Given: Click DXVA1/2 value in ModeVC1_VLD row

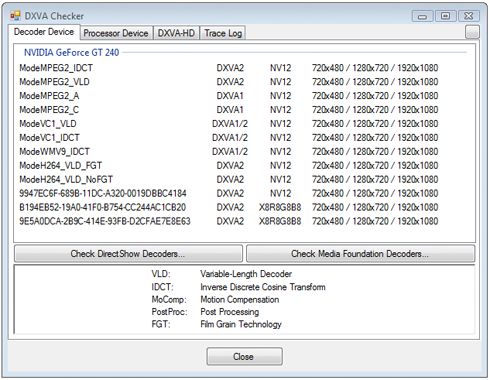Looking at the screenshot, I should (x=230, y=124).
